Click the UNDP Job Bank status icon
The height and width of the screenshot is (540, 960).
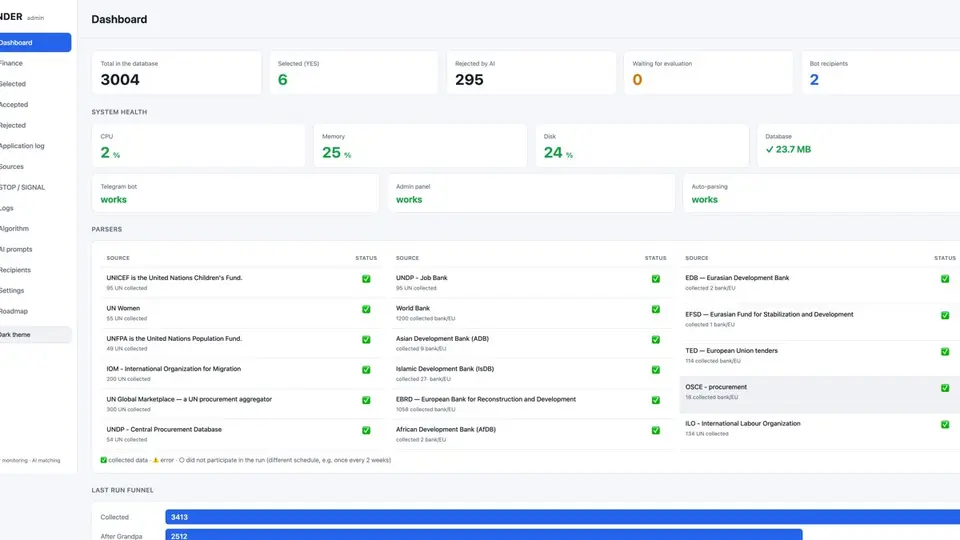656,279
